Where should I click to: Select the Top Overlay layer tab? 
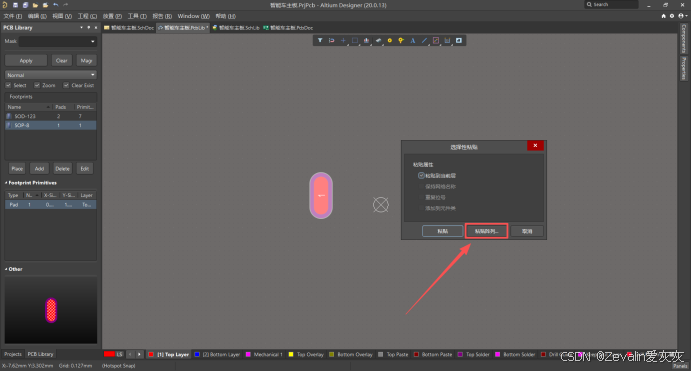tap(307, 355)
